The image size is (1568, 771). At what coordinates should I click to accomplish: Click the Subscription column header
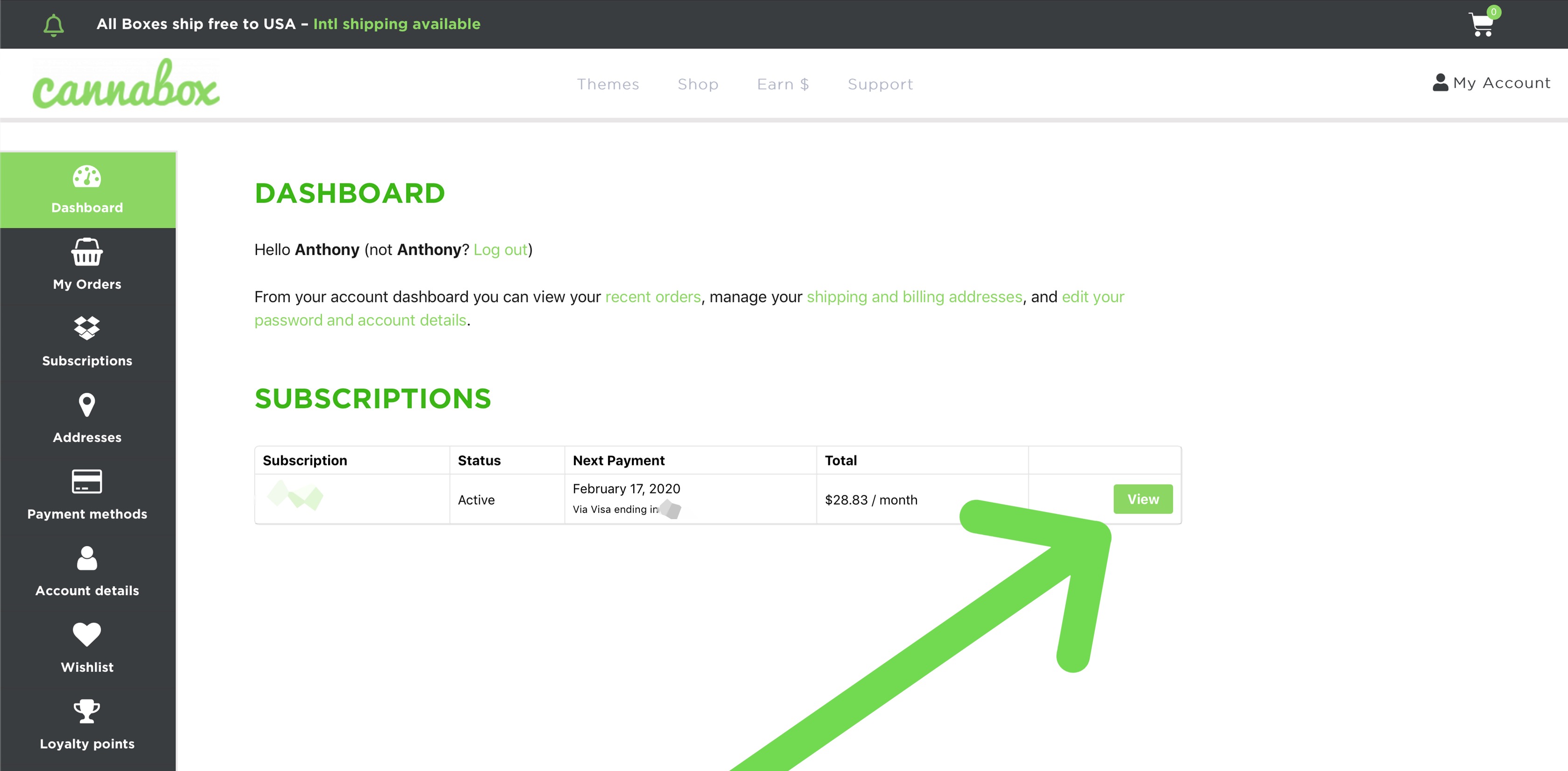(x=305, y=461)
